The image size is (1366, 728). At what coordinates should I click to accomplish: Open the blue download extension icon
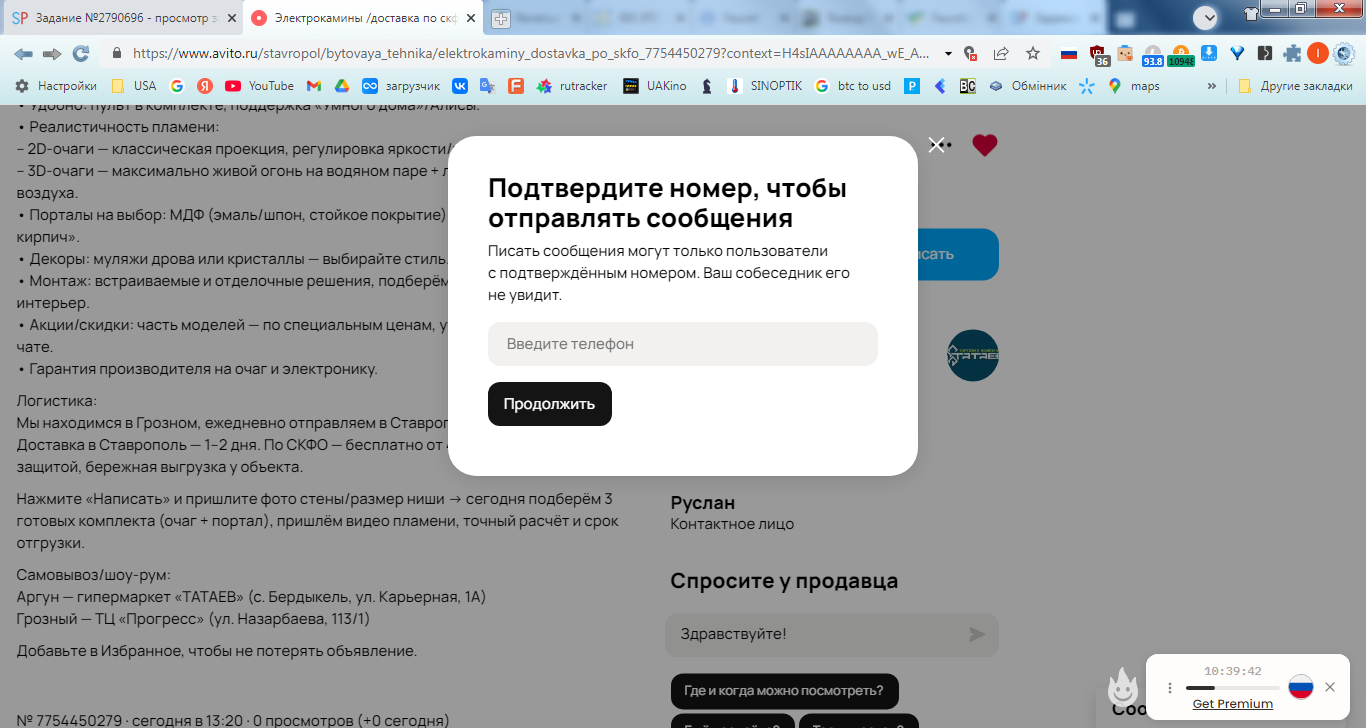tap(1209, 53)
